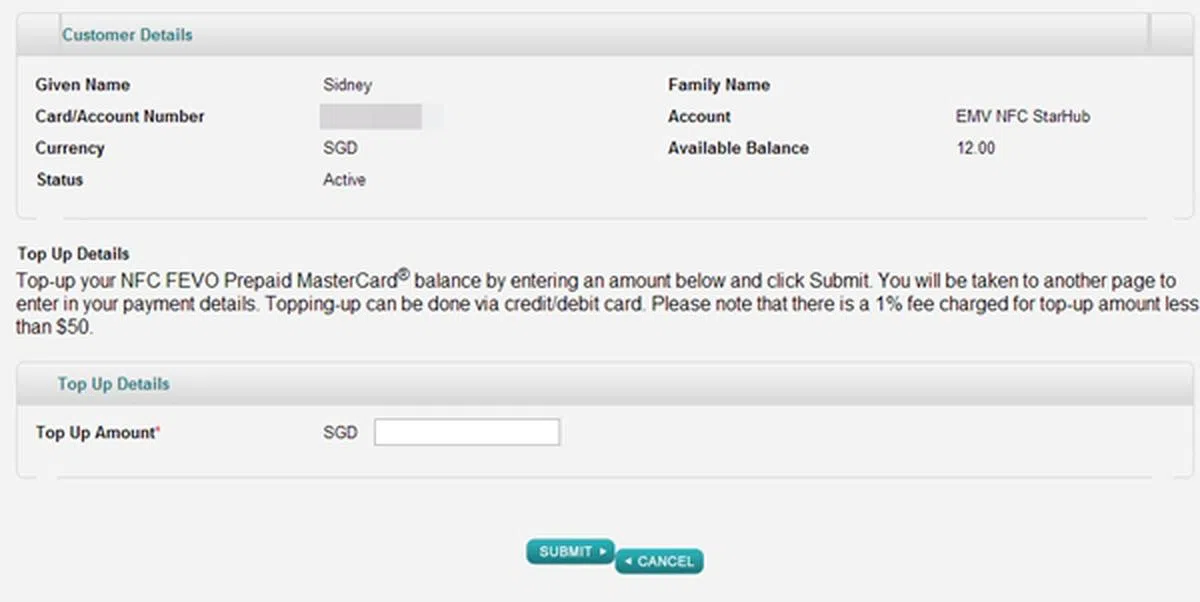The height and width of the screenshot is (602, 1200).
Task: Click the bold Top Up Details heading
Action: click(73, 254)
